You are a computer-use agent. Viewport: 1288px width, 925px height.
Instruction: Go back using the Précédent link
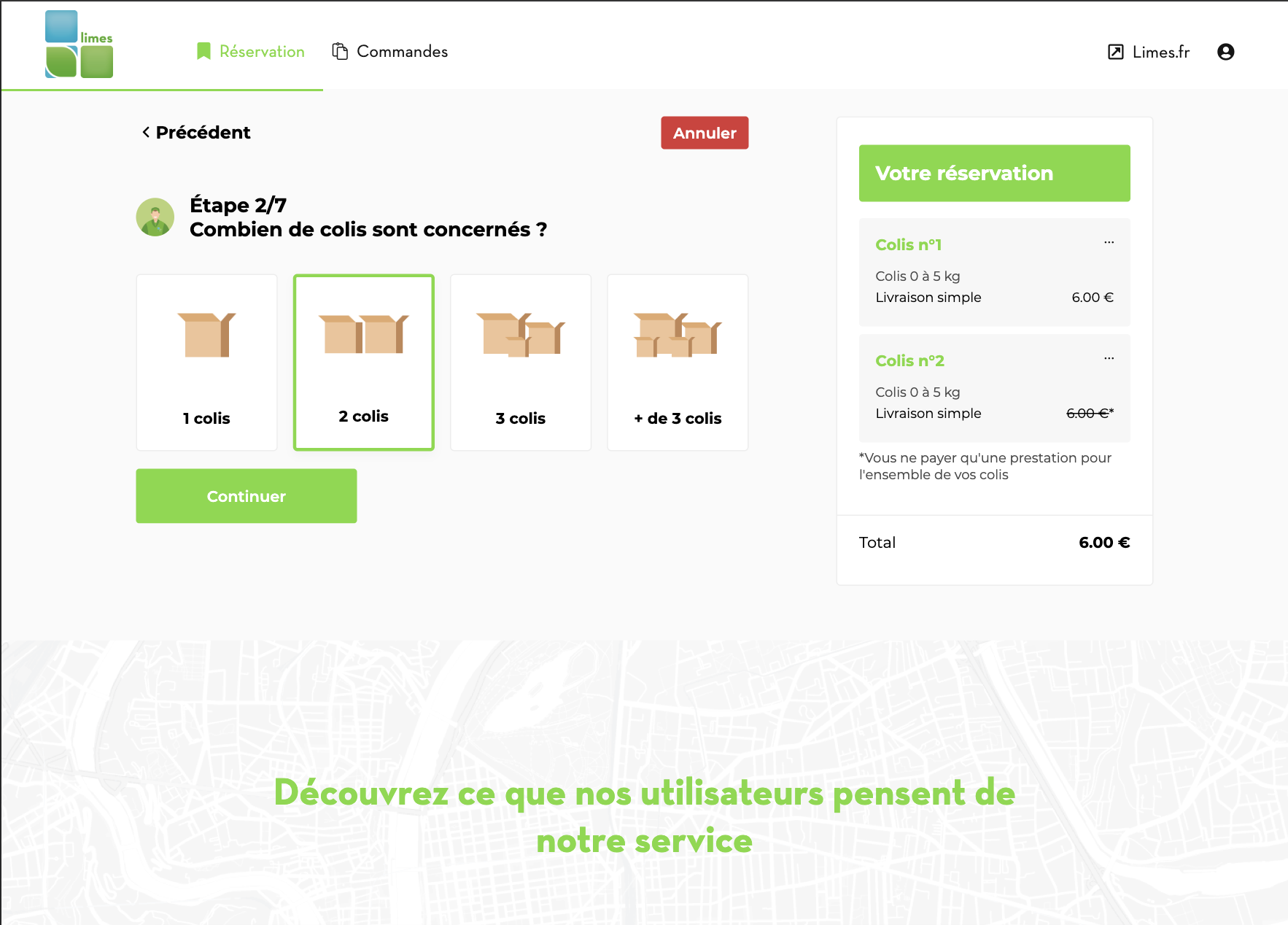(x=195, y=132)
